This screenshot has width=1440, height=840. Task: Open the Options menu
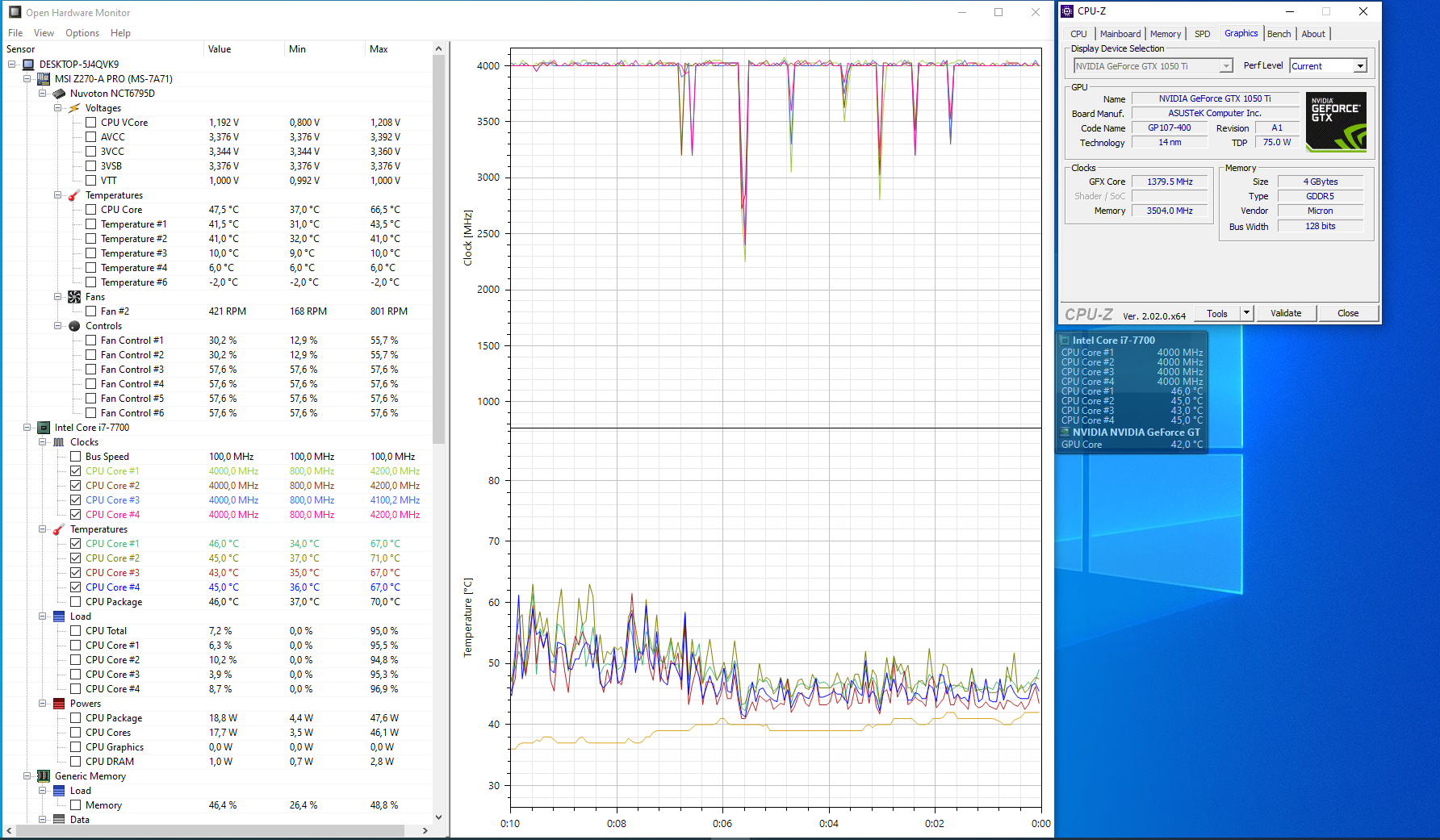tap(82, 33)
